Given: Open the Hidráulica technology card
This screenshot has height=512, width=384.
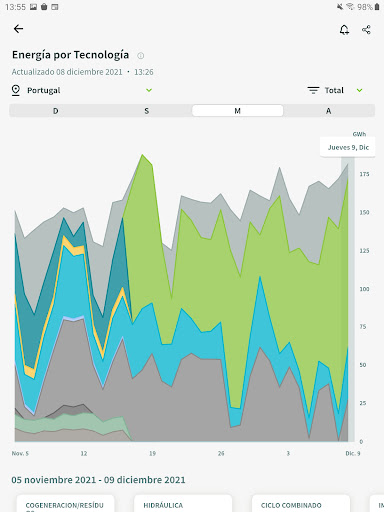Looking at the screenshot, I should [x=183, y=504].
